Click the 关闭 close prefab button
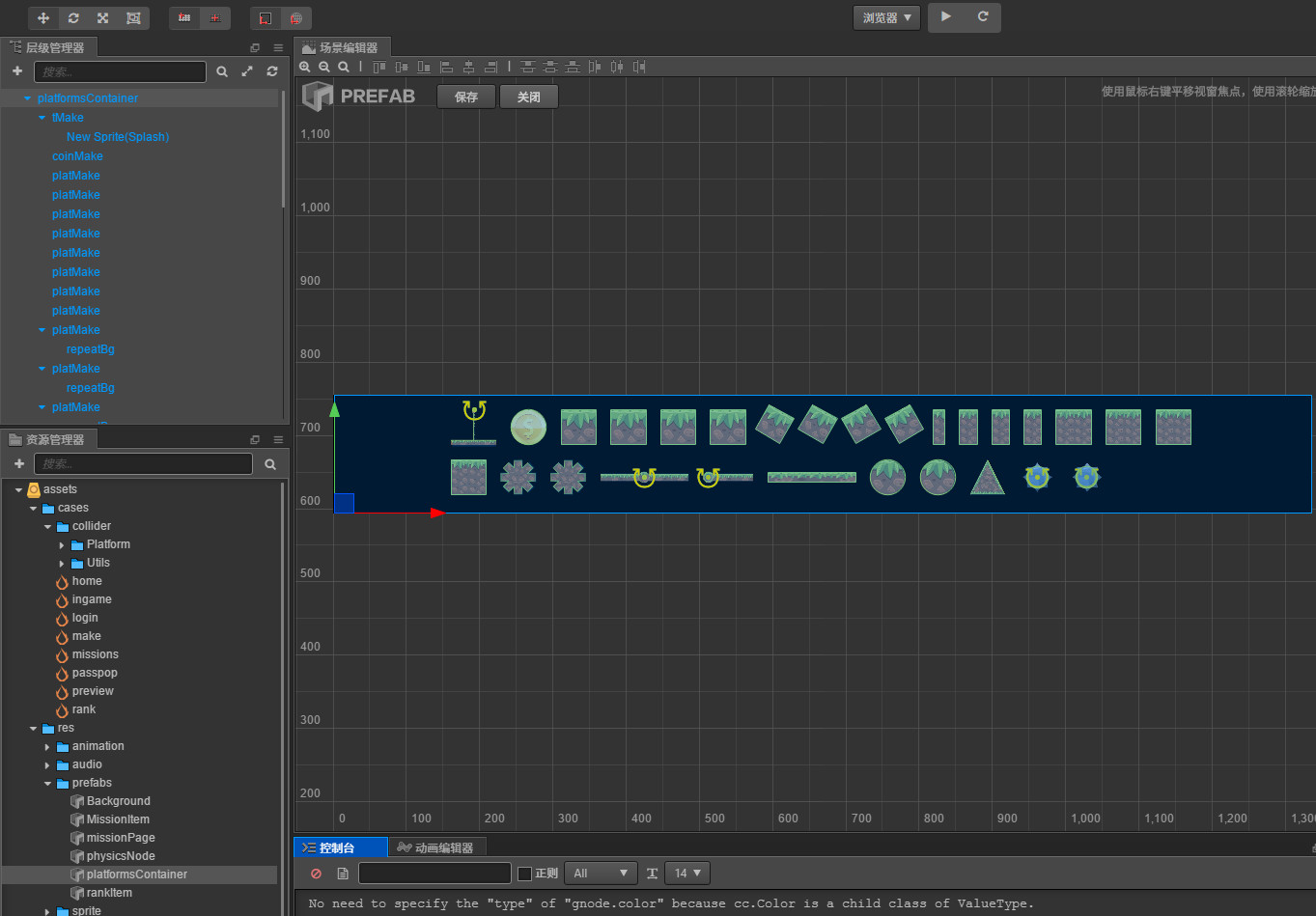Viewport: 1316px width, 916px height. [x=528, y=97]
